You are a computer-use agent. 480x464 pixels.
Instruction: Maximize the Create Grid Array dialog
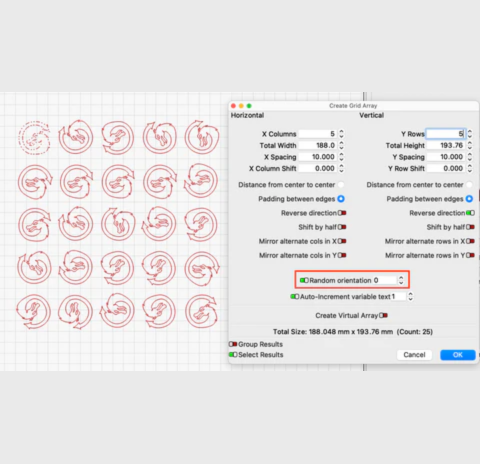tap(249, 106)
